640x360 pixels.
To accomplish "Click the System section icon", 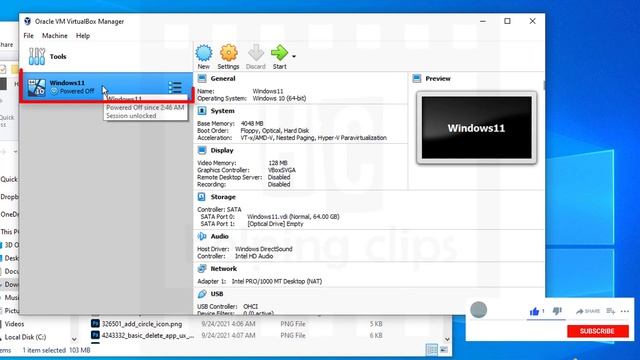I will pos(202,111).
